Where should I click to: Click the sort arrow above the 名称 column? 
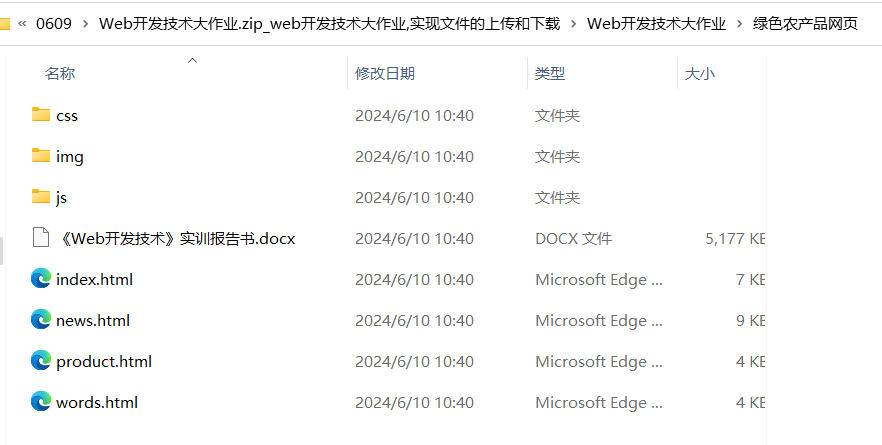[x=193, y=60]
